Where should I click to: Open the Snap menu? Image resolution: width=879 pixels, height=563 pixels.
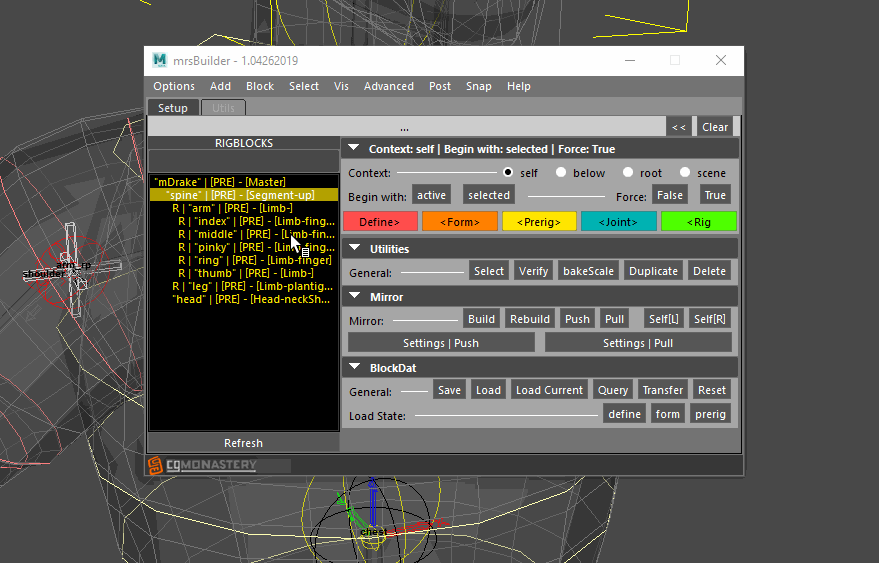pos(478,86)
